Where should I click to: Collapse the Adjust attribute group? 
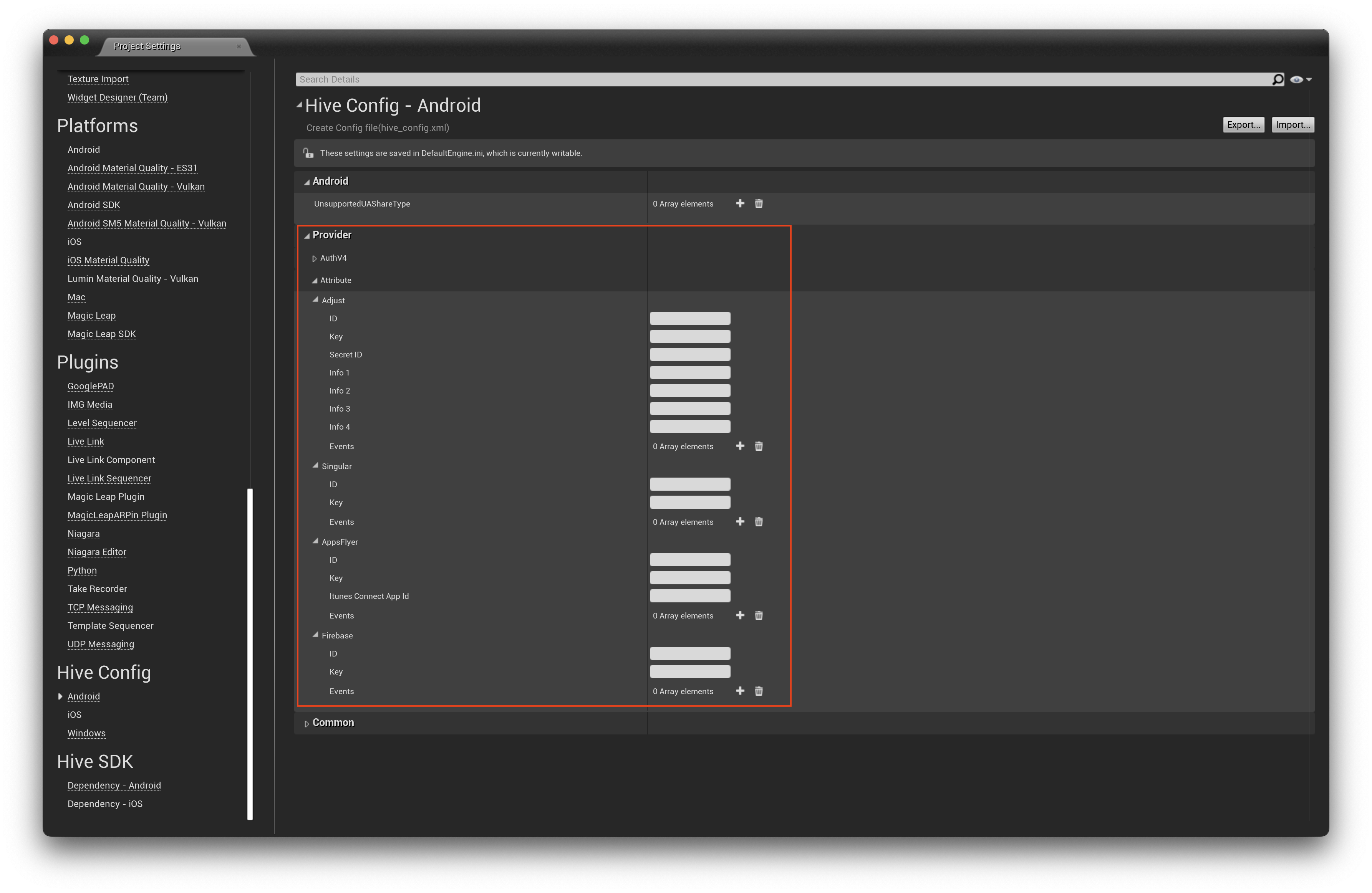(x=315, y=299)
